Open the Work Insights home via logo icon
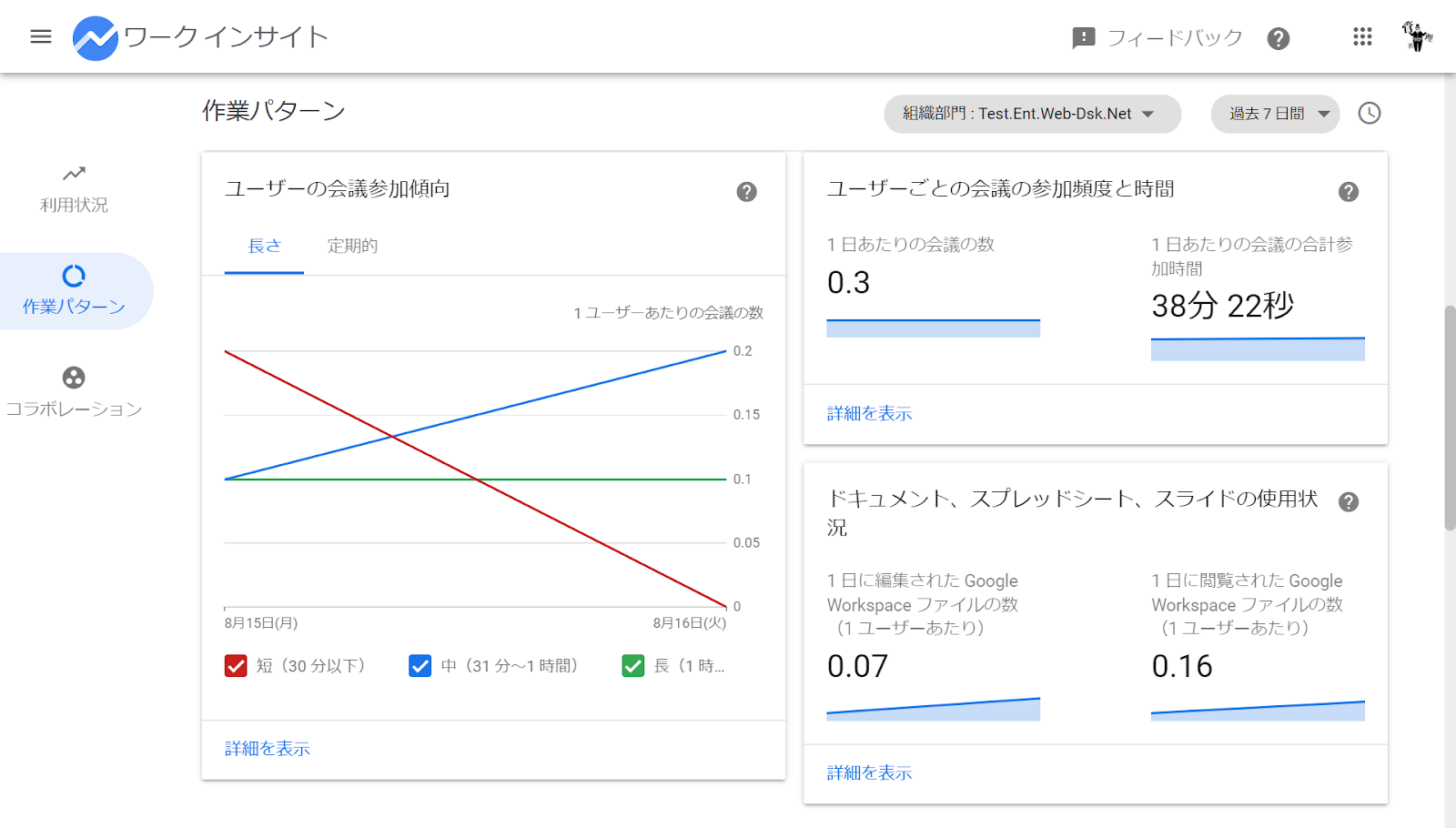The width and height of the screenshot is (1456, 828). pyautogui.click(x=96, y=36)
